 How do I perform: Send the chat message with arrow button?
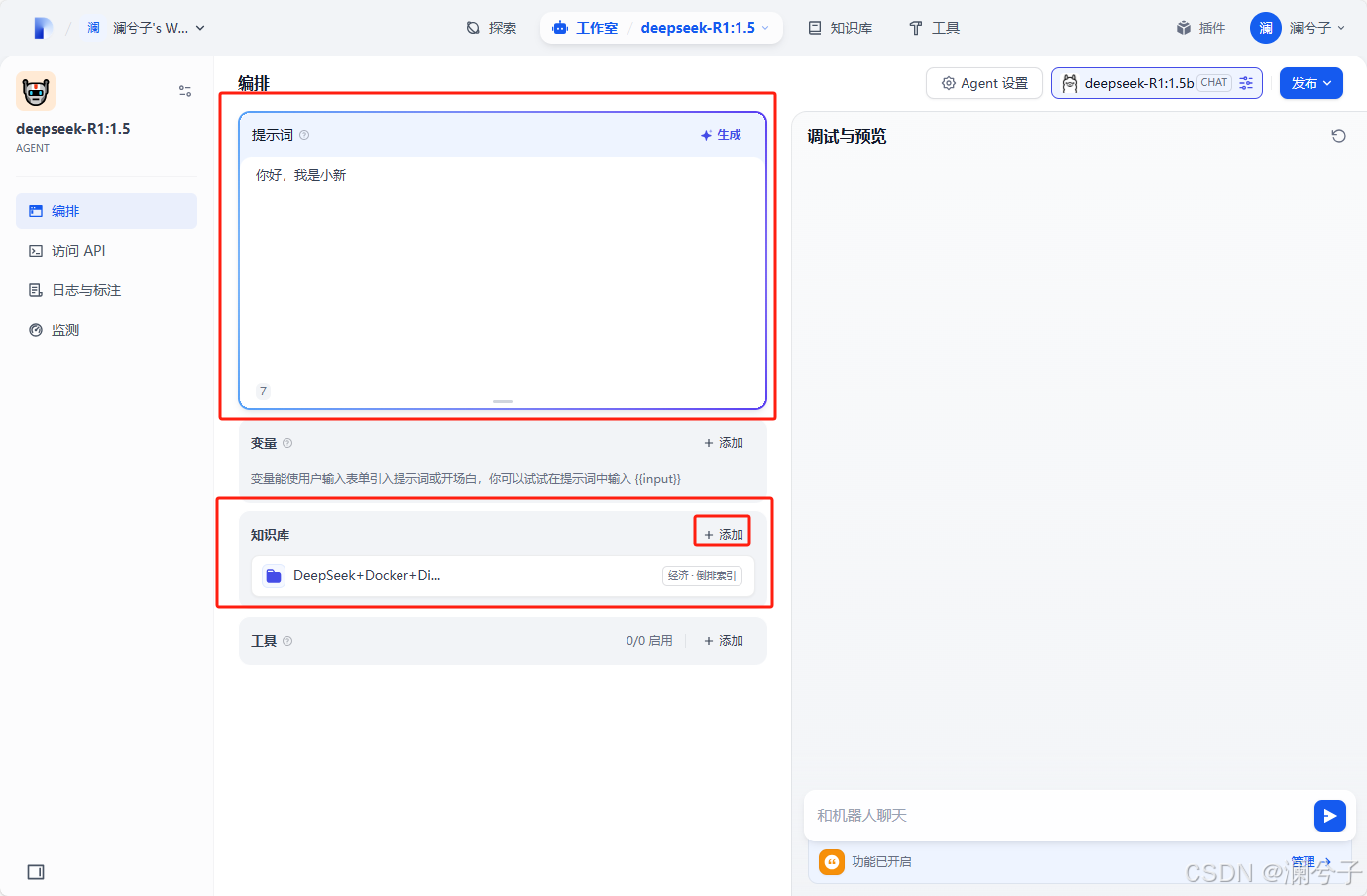click(1330, 816)
